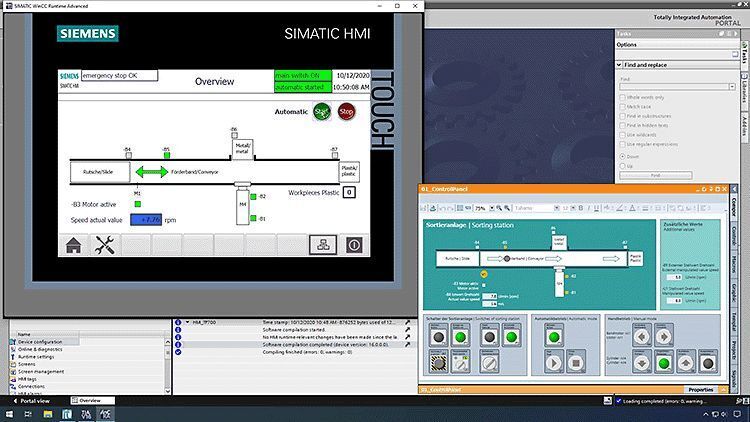Click the network diagram icon in HMI bottom bar

(x=323, y=245)
